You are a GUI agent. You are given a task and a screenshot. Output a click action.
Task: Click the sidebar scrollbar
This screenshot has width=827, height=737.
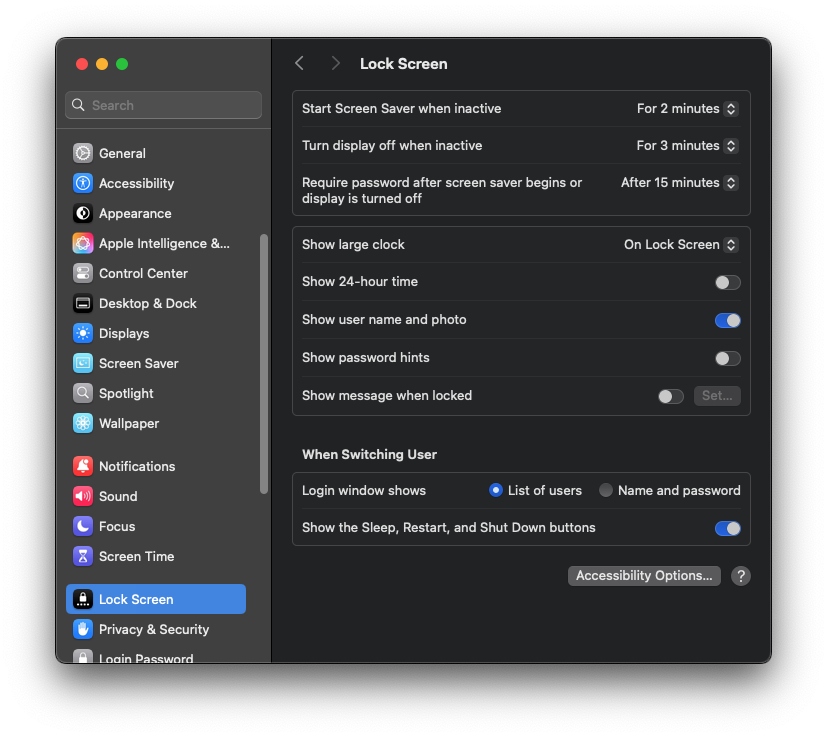tap(264, 364)
